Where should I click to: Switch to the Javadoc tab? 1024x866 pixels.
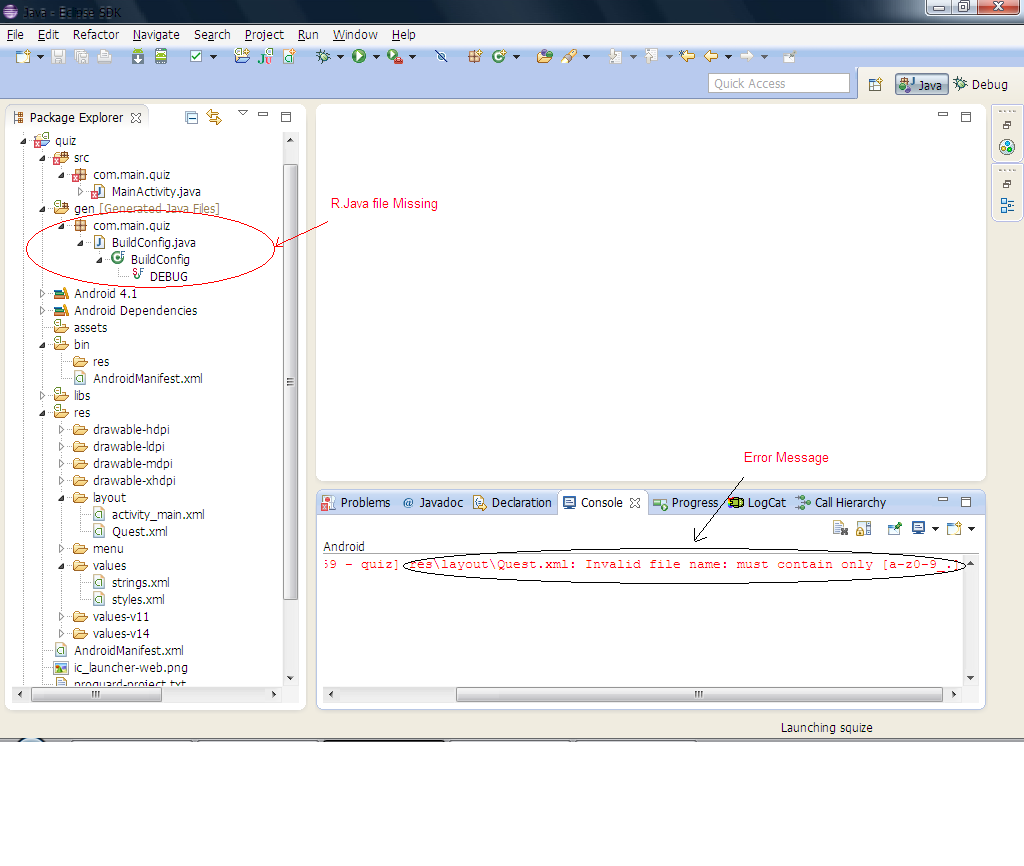pyautogui.click(x=433, y=503)
